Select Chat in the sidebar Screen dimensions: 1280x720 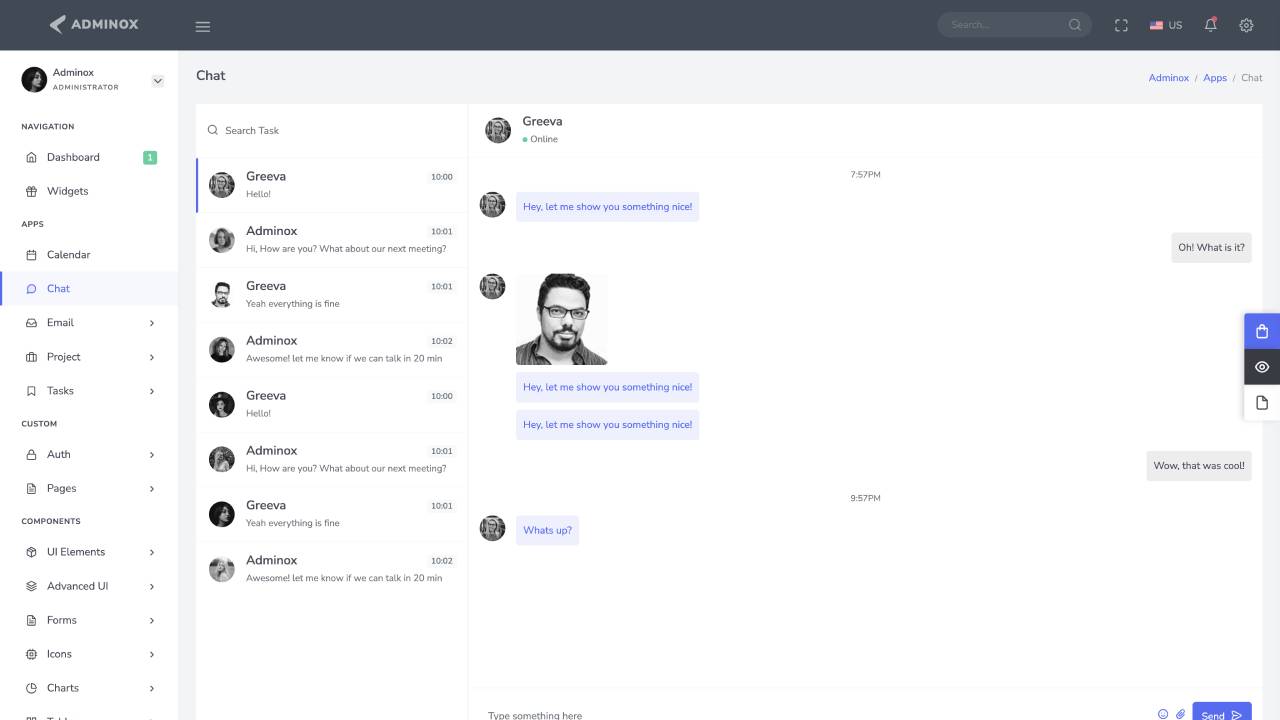(x=89, y=289)
